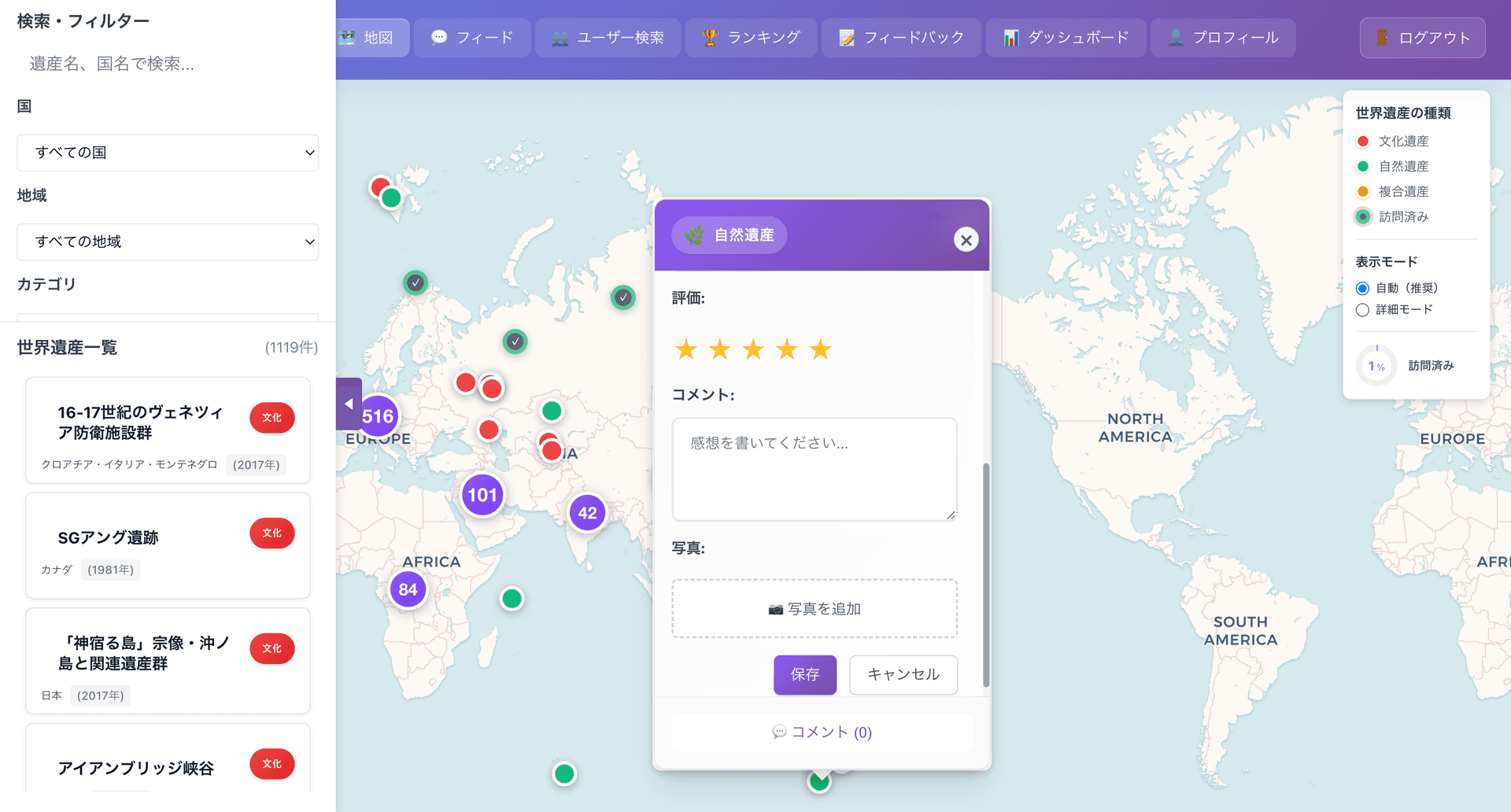Viewport: 1511px width, 812px height.
Task: Toggle the 訪問済み legend marker
Action: [x=1363, y=217]
